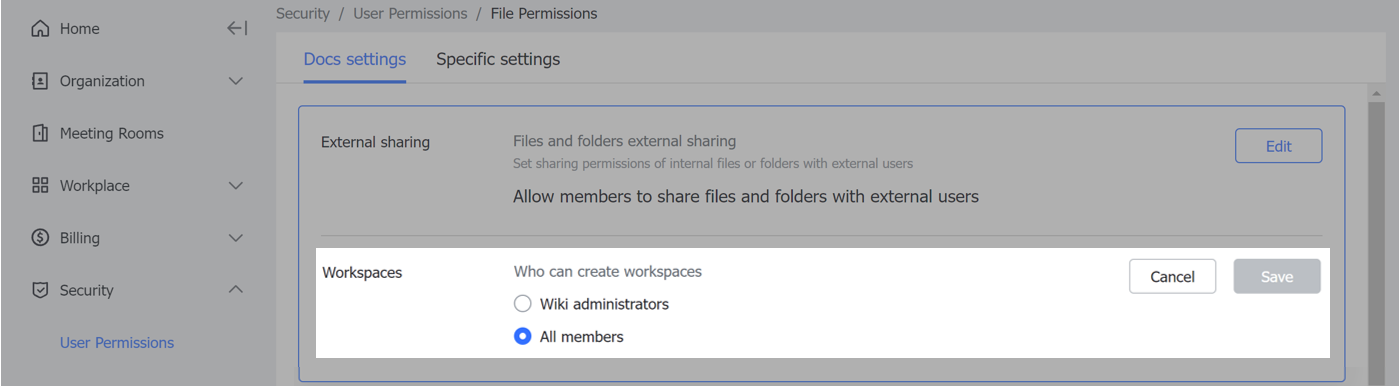The image size is (1400, 386).
Task: Click the Organization icon
Action: (40, 81)
